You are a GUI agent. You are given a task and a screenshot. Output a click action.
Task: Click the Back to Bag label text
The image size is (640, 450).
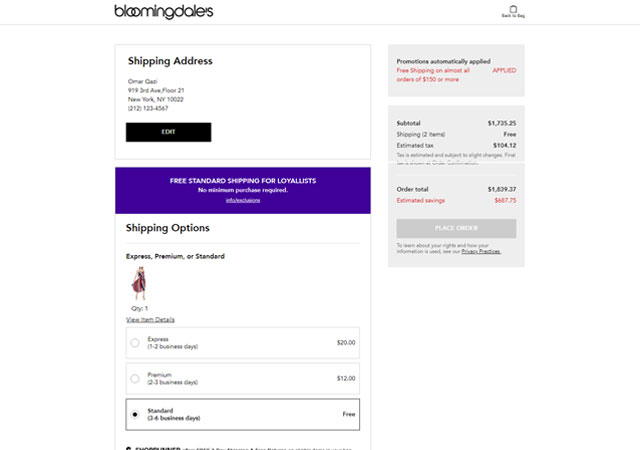pyautogui.click(x=513, y=16)
